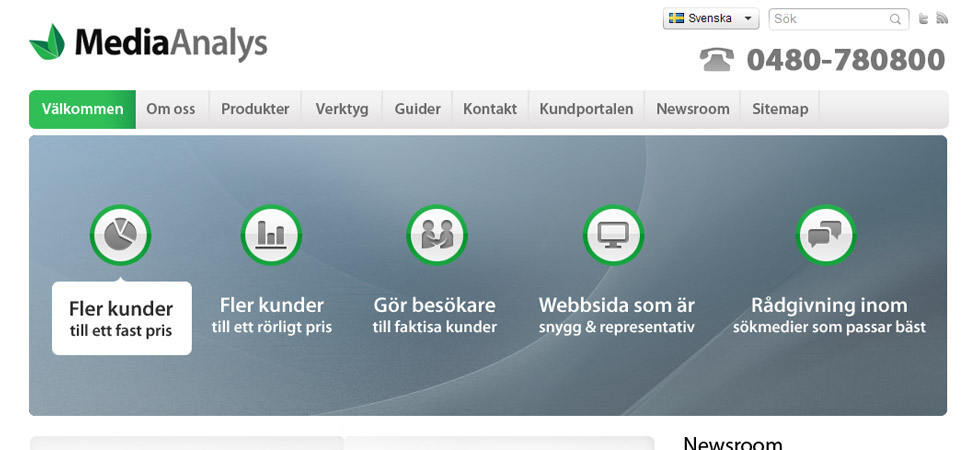Select the pie chart circle icon
Viewport: 980px width, 450px height.
[x=120, y=235]
